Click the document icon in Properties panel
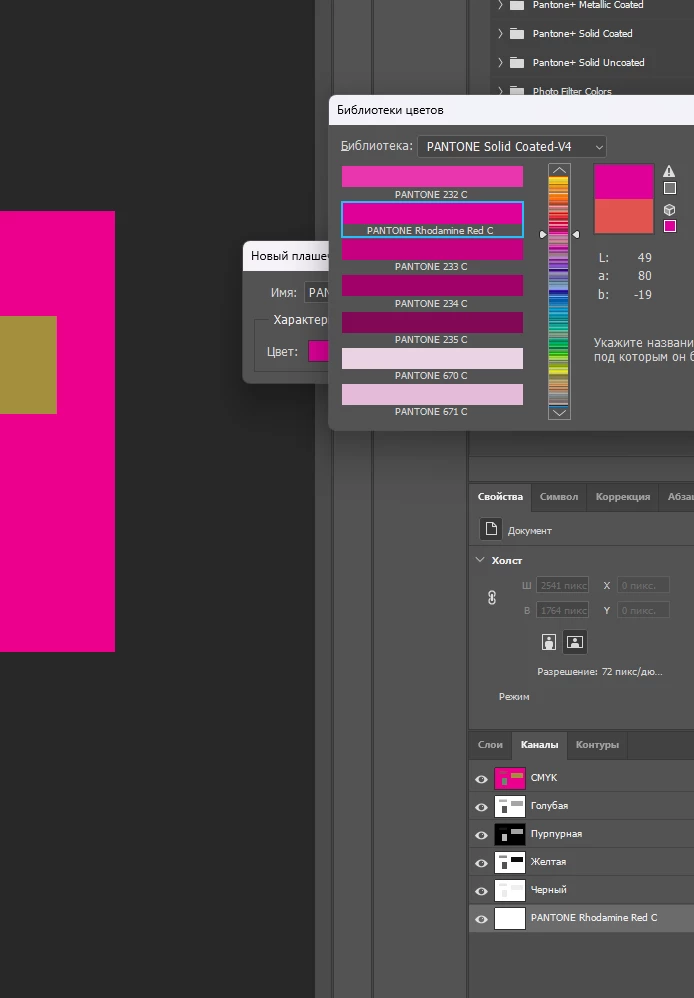Screen dimensions: 694x998 coord(491,529)
